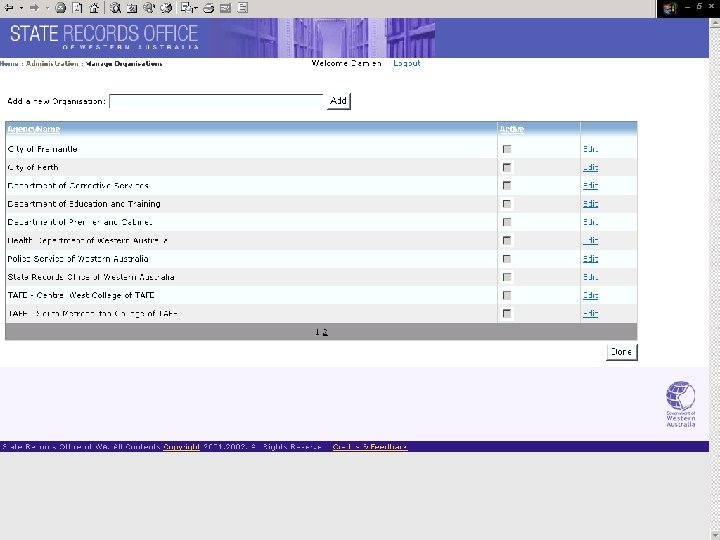Viewport: 720px width, 540px height.
Task: Click the Discuss toolbar icon
Action: [x=243, y=8]
